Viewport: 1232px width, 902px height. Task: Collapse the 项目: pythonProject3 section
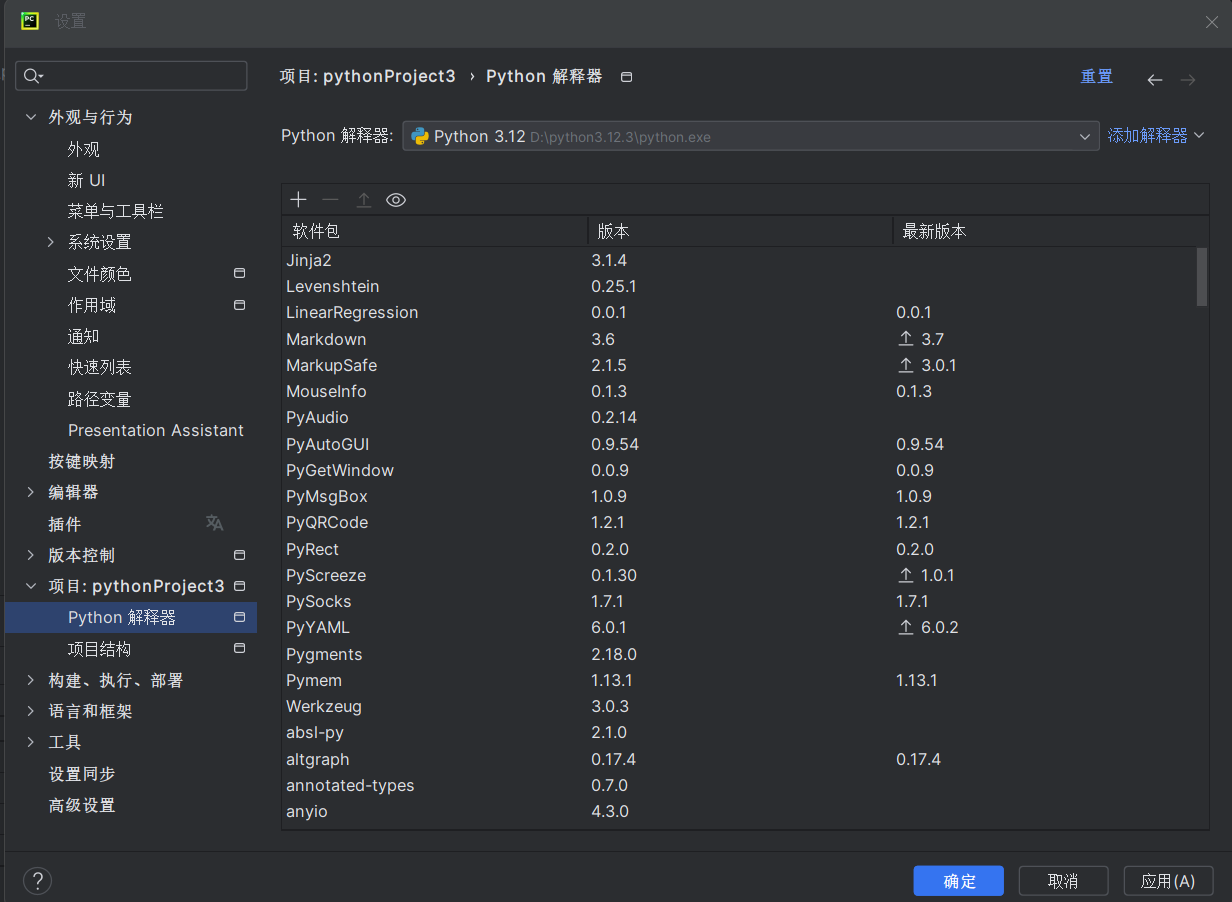point(31,586)
